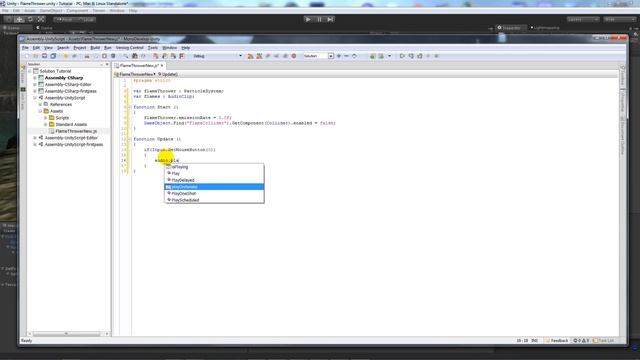Click the Undo icon in MonoDevelop toolbar
640x360 pixels.
(x=66, y=56)
